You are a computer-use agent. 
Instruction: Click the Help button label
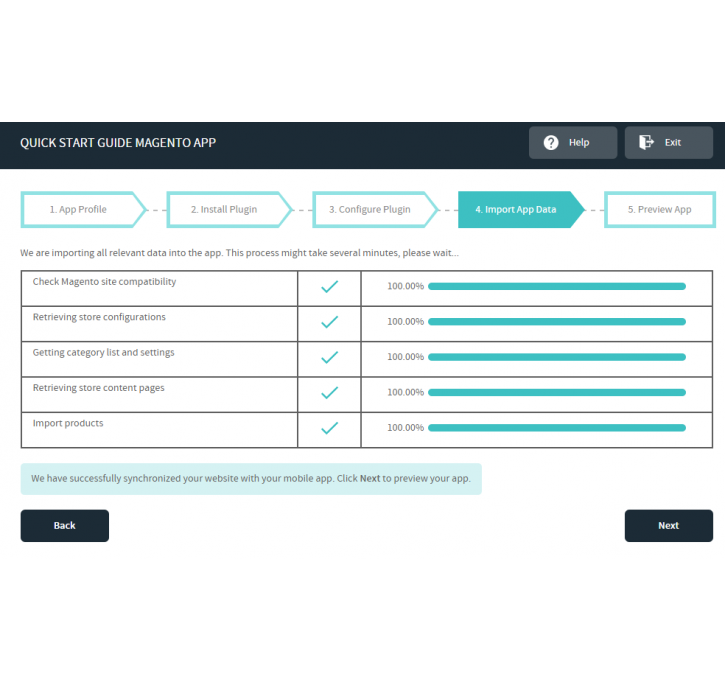(x=579, y=142)
